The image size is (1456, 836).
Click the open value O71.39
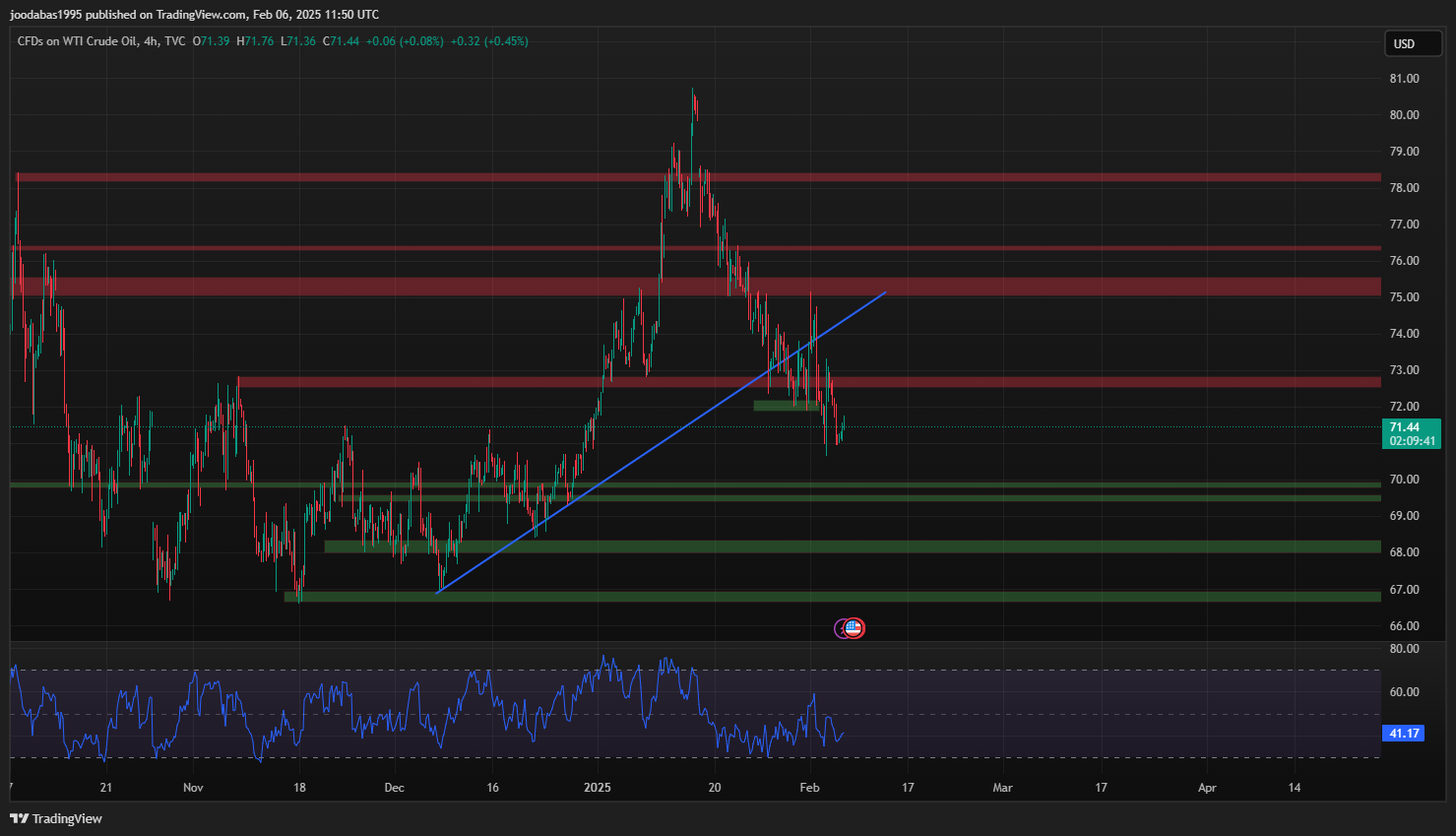211,41
